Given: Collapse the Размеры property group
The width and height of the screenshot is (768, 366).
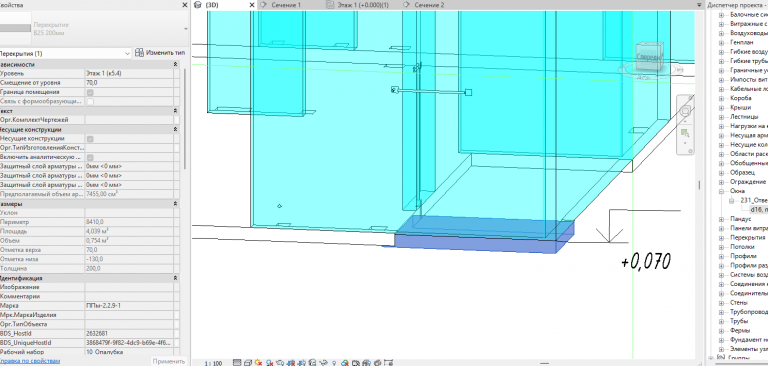Looking at the screenshot, I should coord(176,204).
